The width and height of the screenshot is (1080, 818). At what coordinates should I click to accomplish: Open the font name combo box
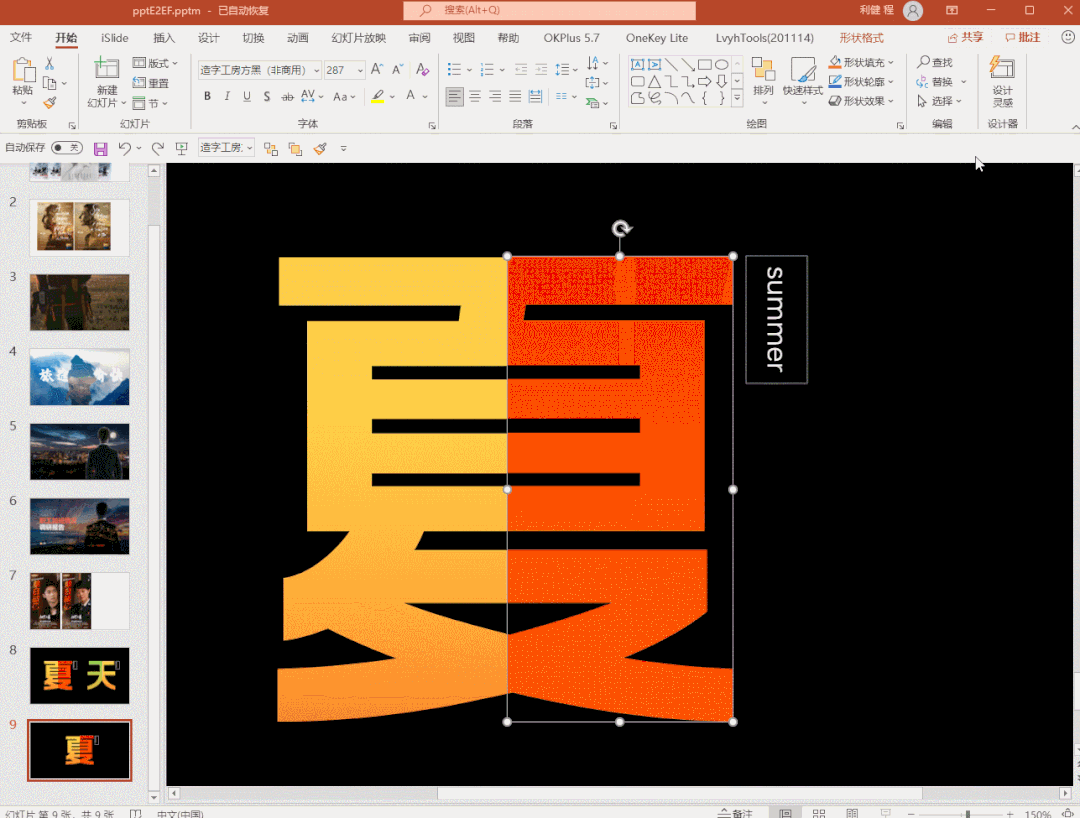(260, 70)
